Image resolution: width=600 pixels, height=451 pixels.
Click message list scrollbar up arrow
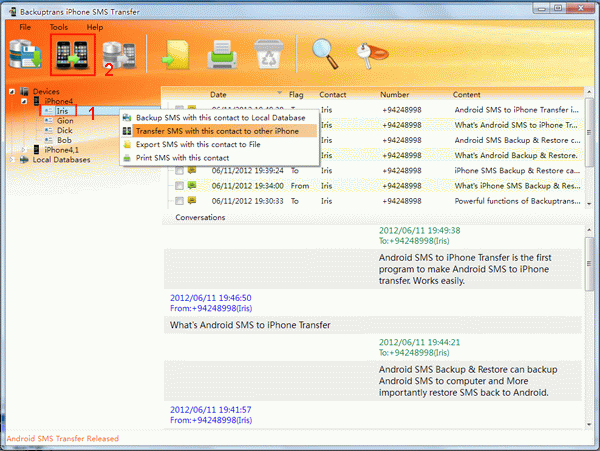coord(589,92)
